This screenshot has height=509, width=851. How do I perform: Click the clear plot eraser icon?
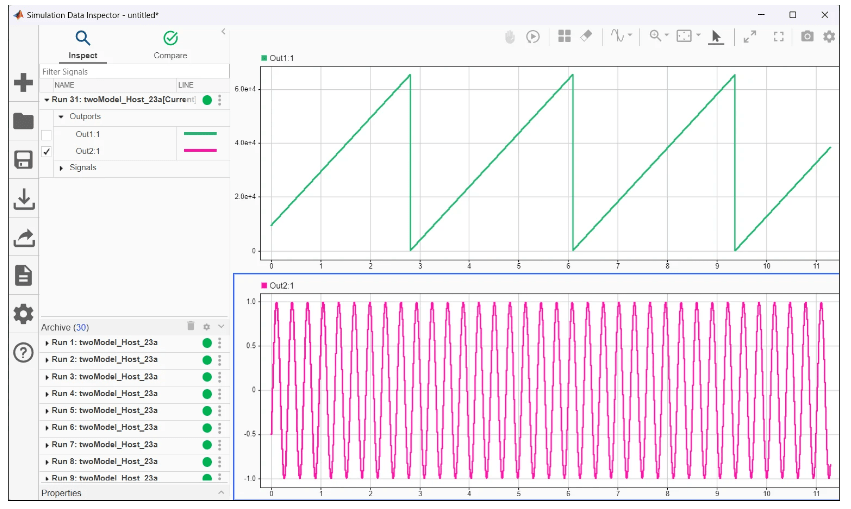pyautogui.click(x=588, y=36)
